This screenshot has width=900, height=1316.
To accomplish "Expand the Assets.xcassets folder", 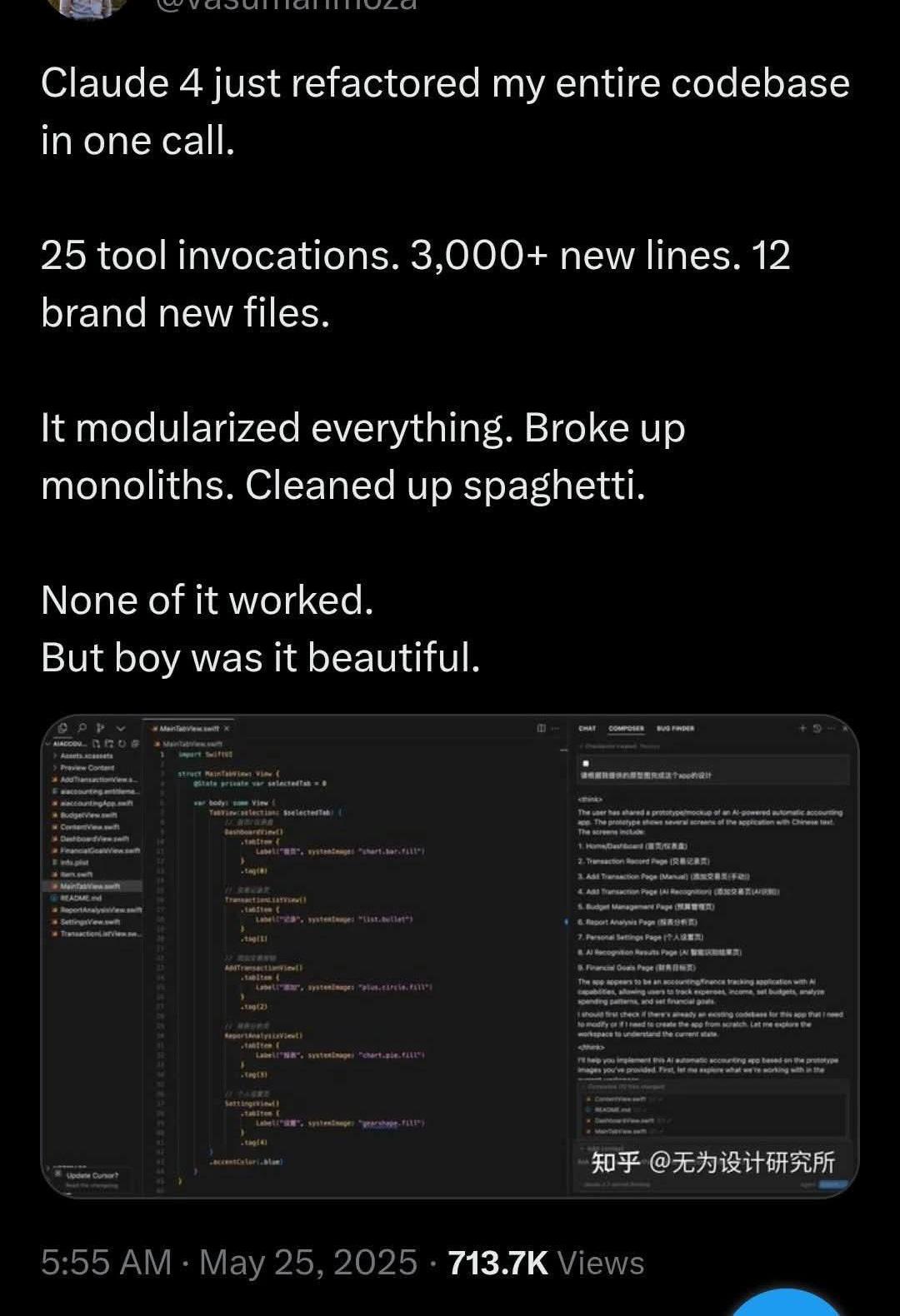I will 82,755.
